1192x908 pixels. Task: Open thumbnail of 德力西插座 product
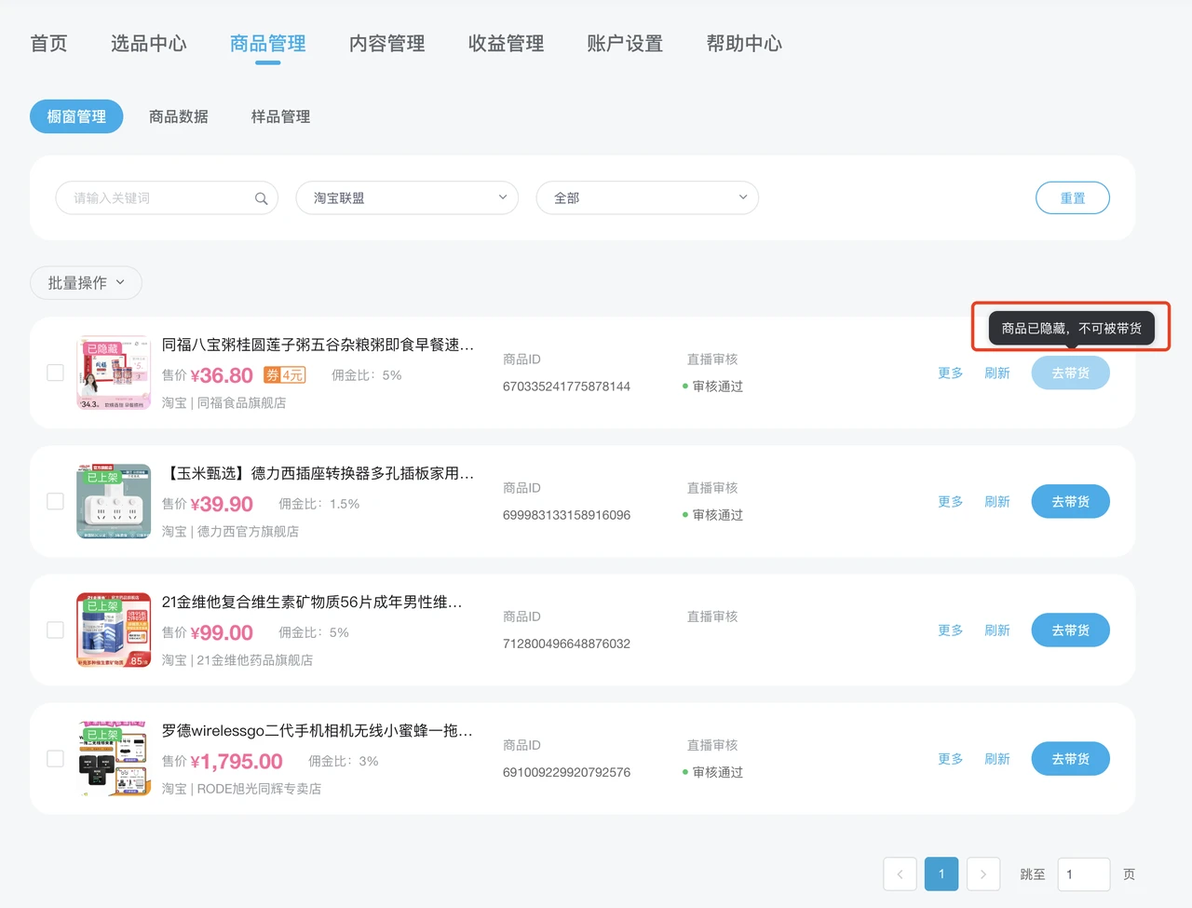click(113, 501)
